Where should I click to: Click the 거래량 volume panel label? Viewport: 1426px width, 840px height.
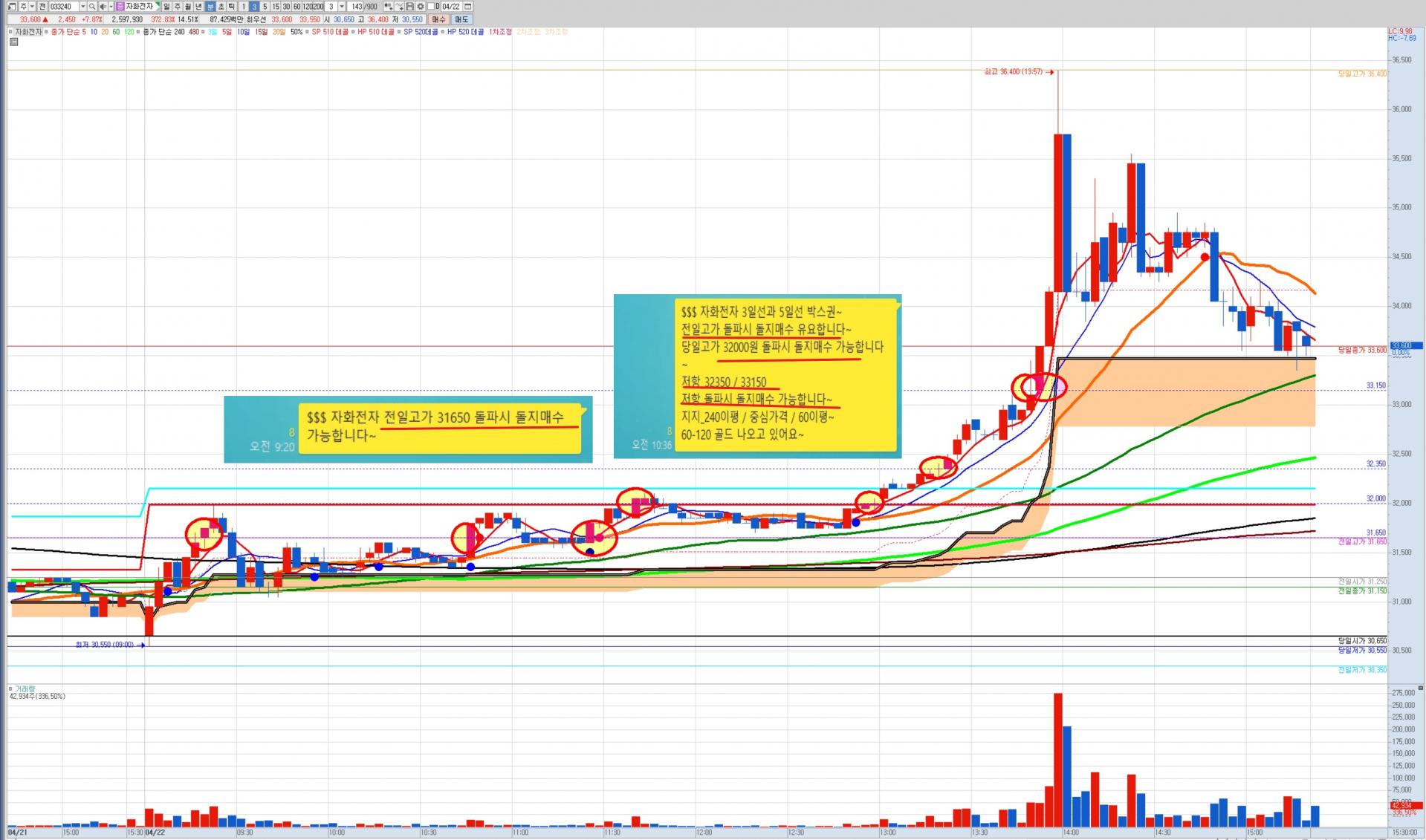click(x=25, y=689)
